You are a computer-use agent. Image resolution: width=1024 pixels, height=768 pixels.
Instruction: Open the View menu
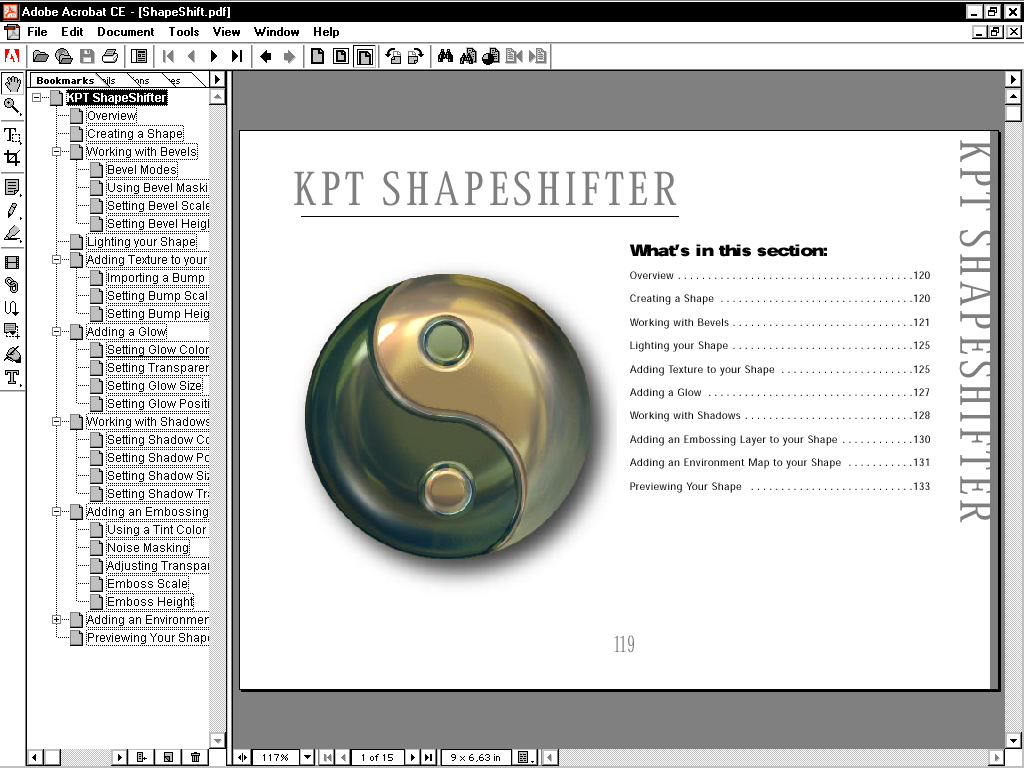click(x=226, y=31)
